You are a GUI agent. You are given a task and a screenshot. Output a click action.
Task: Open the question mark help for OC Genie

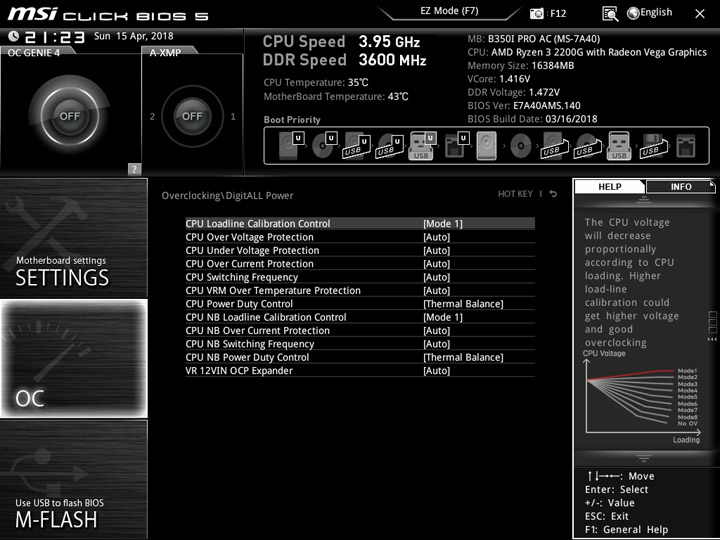(x=134, y=169)
